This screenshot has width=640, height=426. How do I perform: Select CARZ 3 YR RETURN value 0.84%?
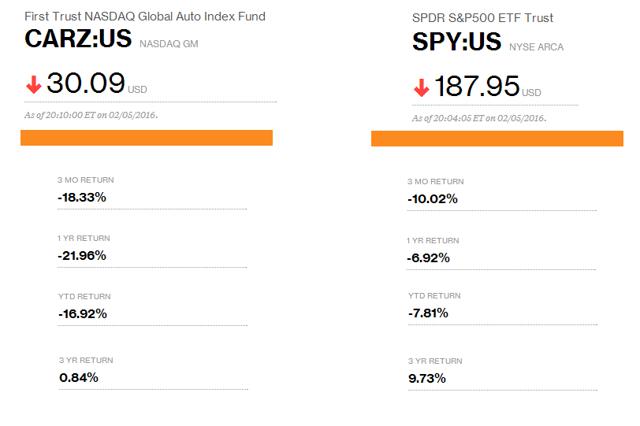[79, 377]
